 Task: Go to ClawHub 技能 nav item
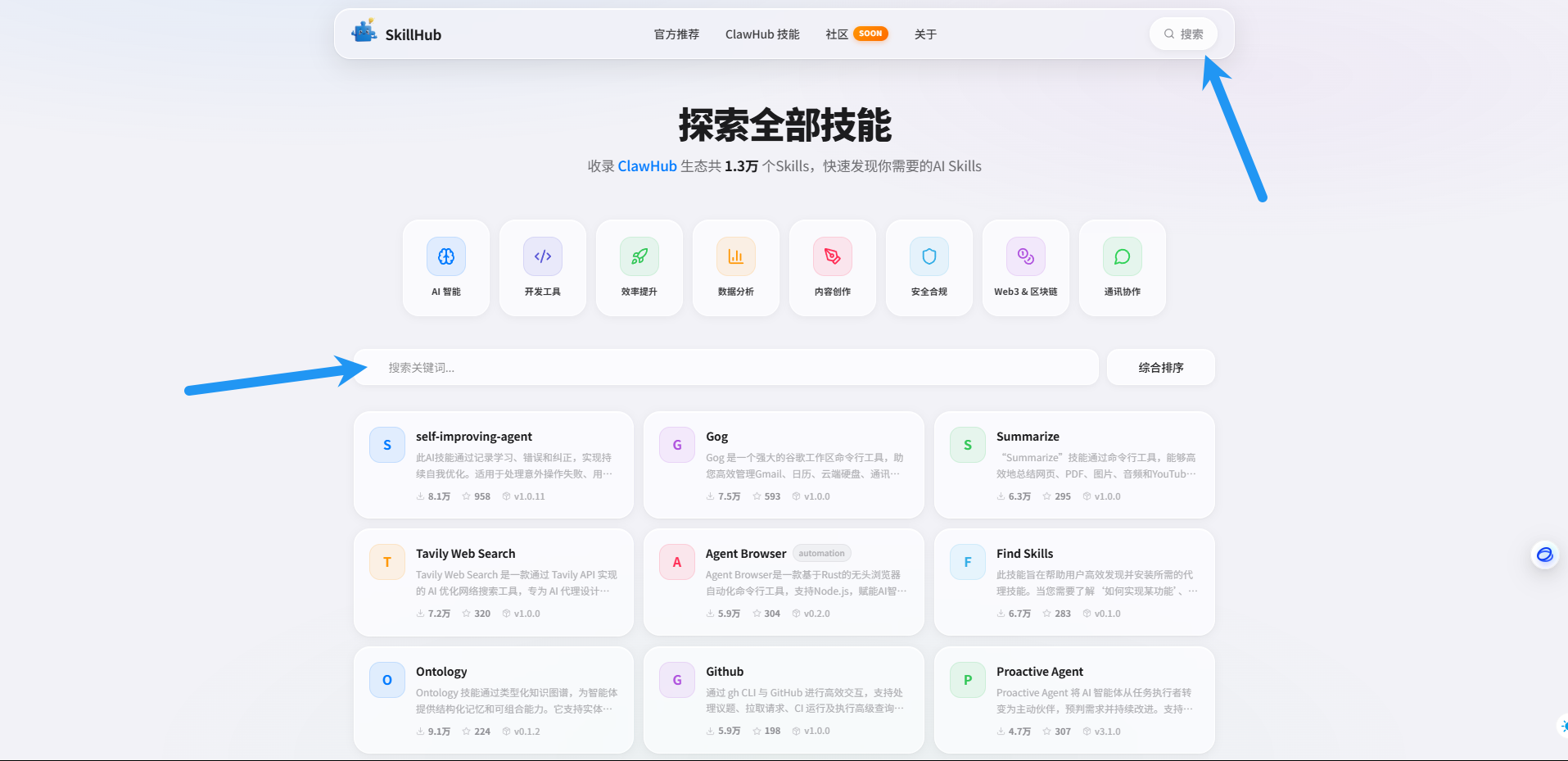click(x=762, y=34)
